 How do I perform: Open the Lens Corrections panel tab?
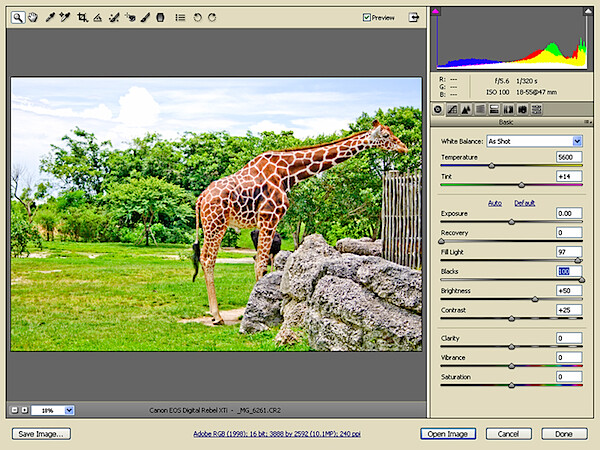click(x=508, y=110)
